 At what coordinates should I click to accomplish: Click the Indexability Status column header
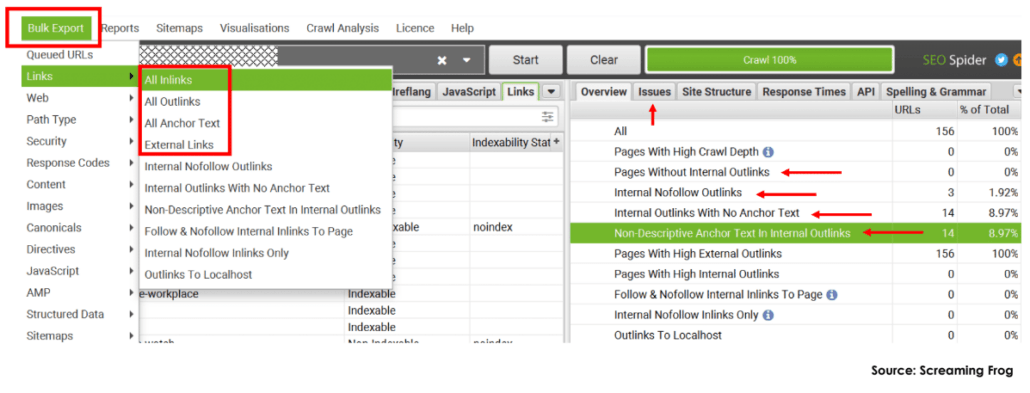click(510, 142)
